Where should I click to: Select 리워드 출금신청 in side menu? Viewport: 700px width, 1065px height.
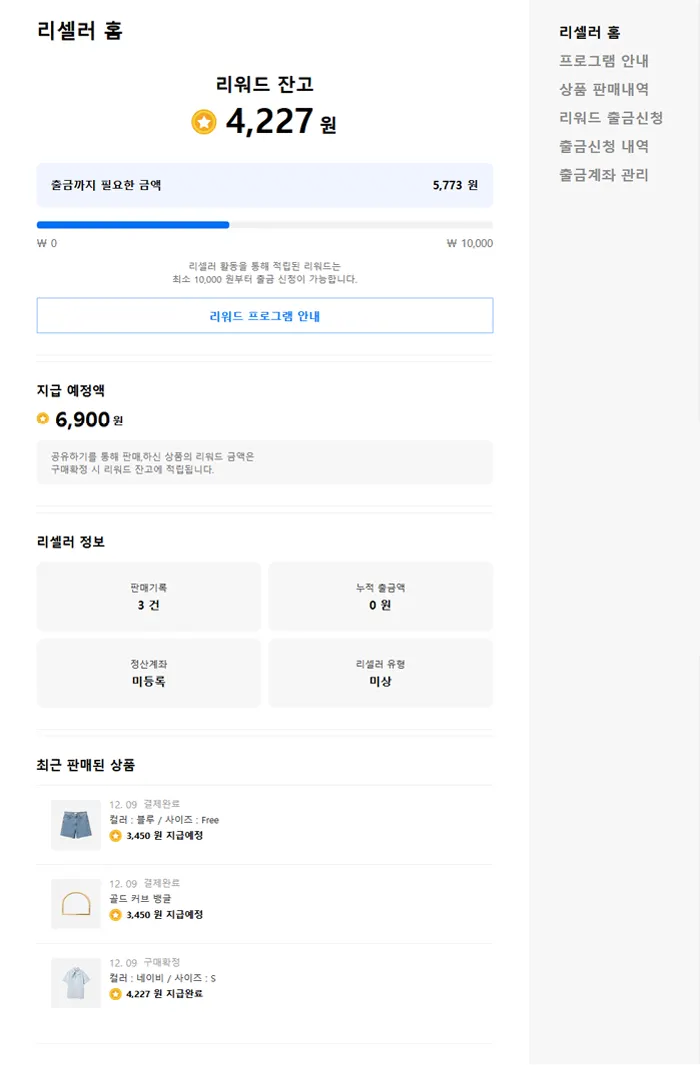pyautogui.click(x=611, y=118)
